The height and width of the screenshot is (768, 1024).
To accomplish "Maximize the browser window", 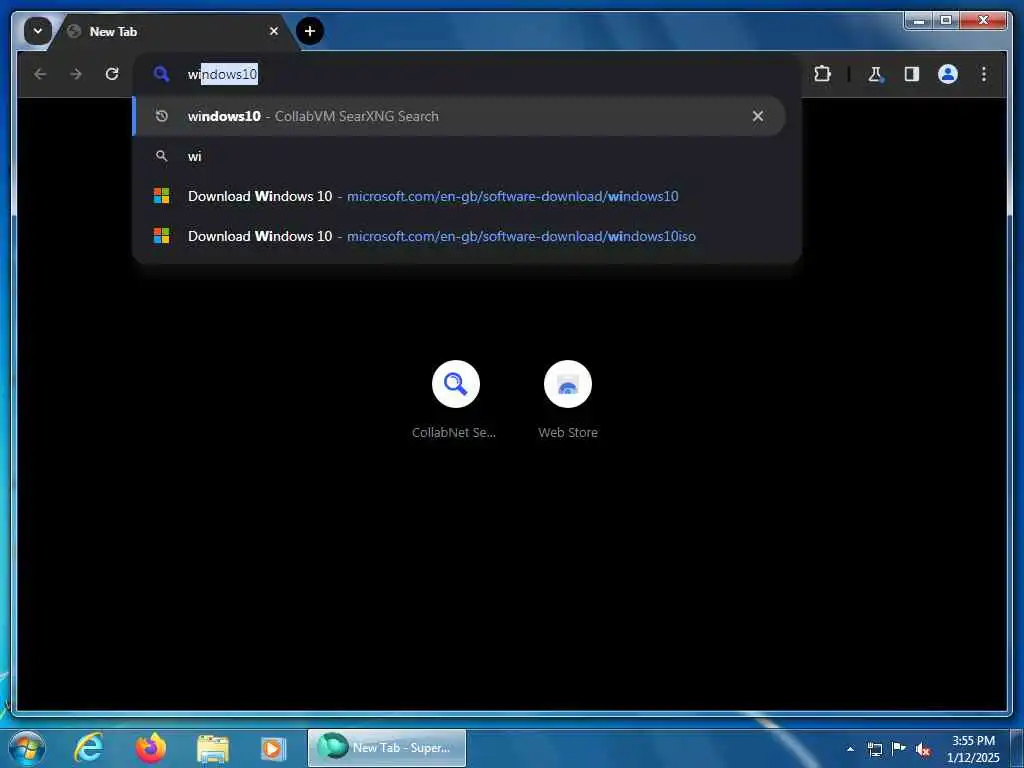I will pyautogui.click(x=945, y=20).
